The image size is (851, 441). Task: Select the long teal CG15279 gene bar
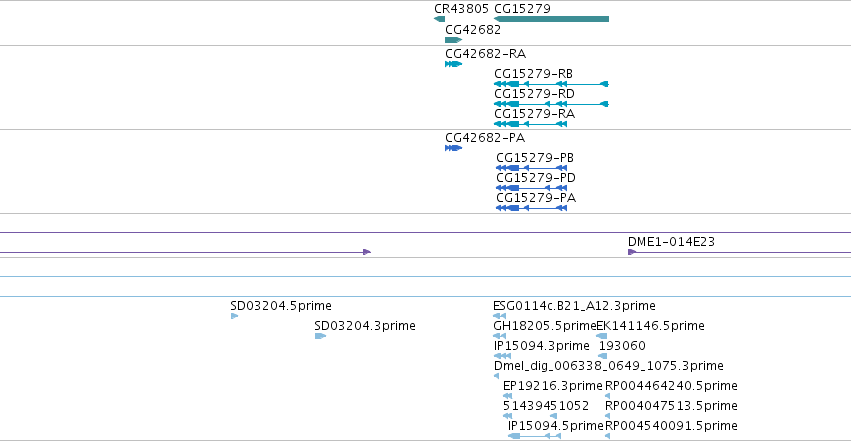pos(551,19)
